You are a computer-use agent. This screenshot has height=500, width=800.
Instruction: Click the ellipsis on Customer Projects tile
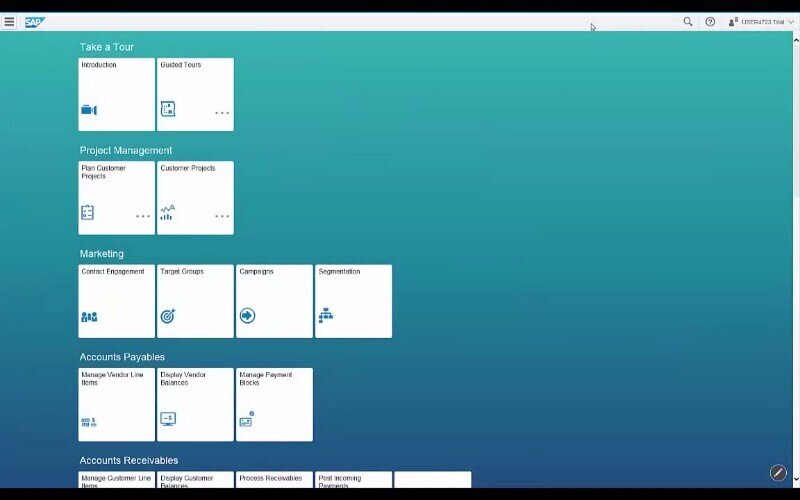point(222,216)
